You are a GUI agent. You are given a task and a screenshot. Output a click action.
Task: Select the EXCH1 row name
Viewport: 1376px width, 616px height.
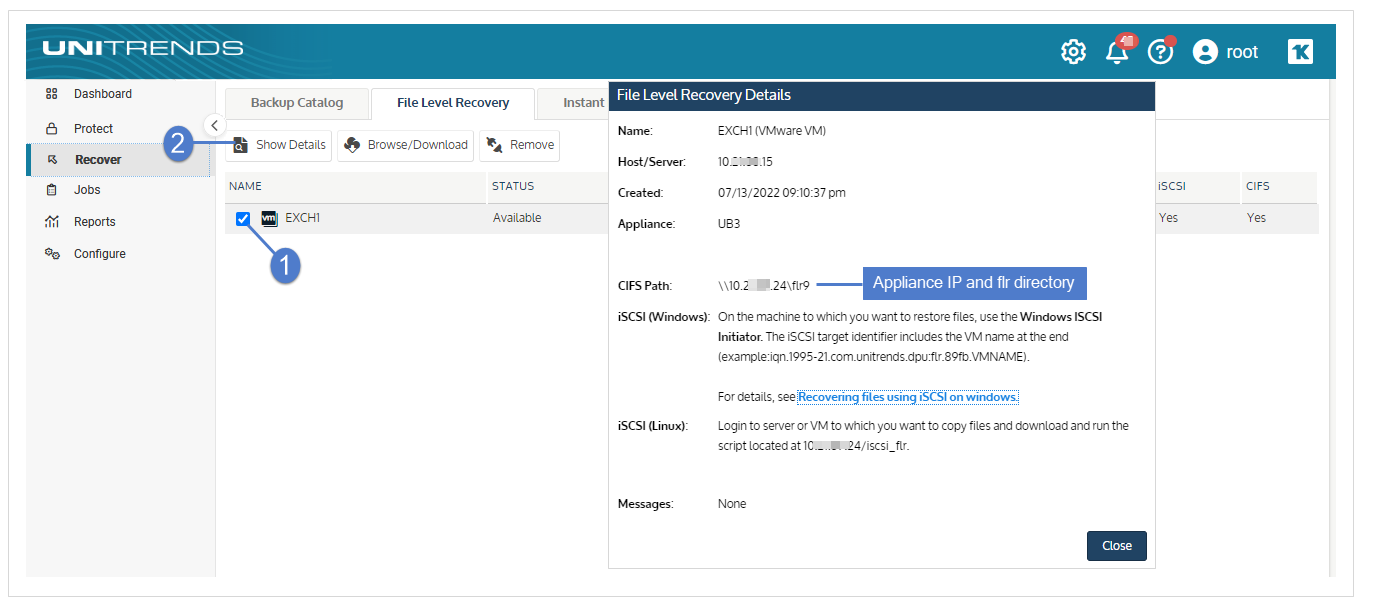[x=302, y=218]
